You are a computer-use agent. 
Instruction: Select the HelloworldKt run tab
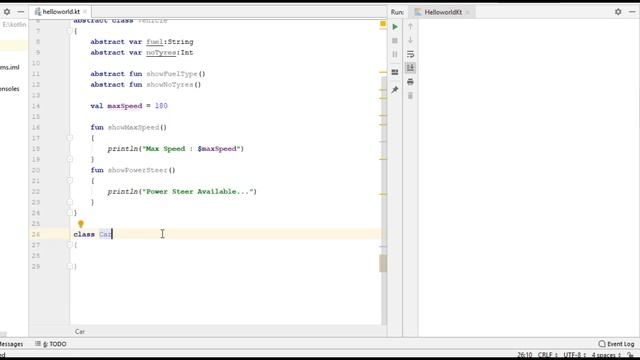tap(443, 12)
